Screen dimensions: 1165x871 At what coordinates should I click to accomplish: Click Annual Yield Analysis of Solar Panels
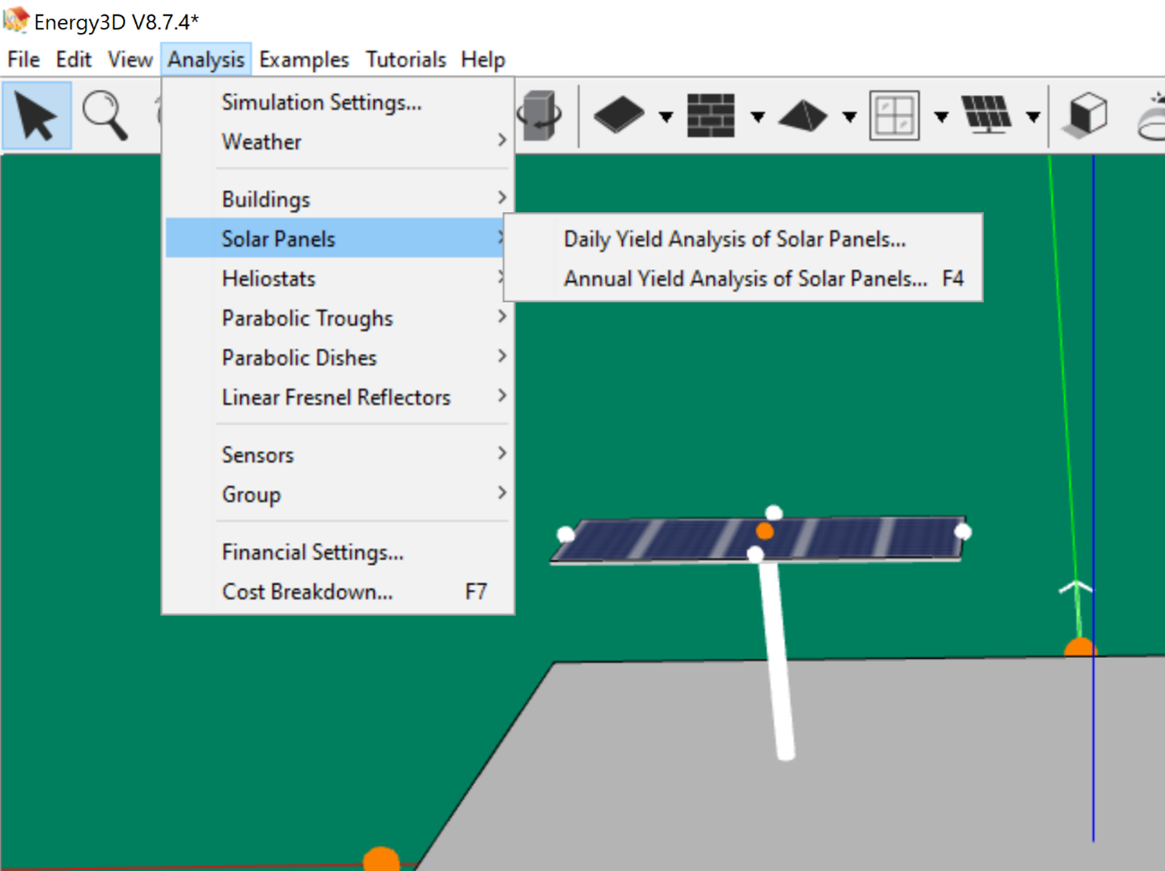click(748, 279)
